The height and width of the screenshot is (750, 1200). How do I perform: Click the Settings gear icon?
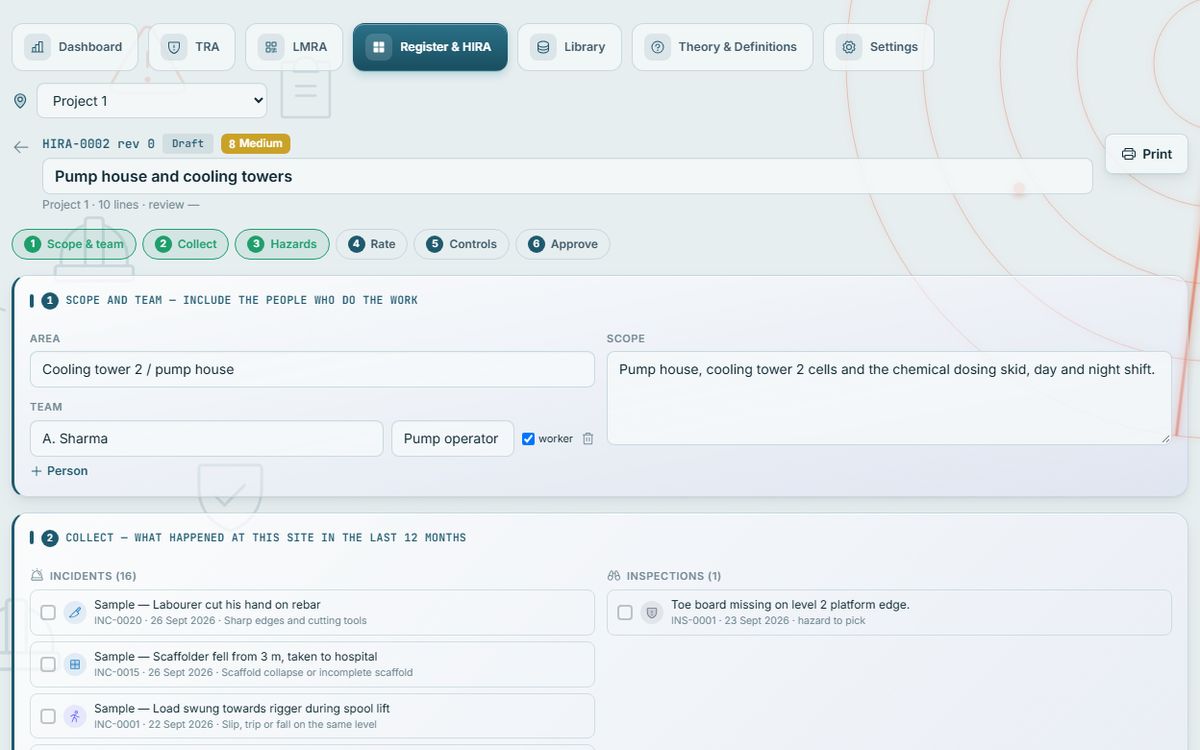pyautogui.click(x=849, y=47)
